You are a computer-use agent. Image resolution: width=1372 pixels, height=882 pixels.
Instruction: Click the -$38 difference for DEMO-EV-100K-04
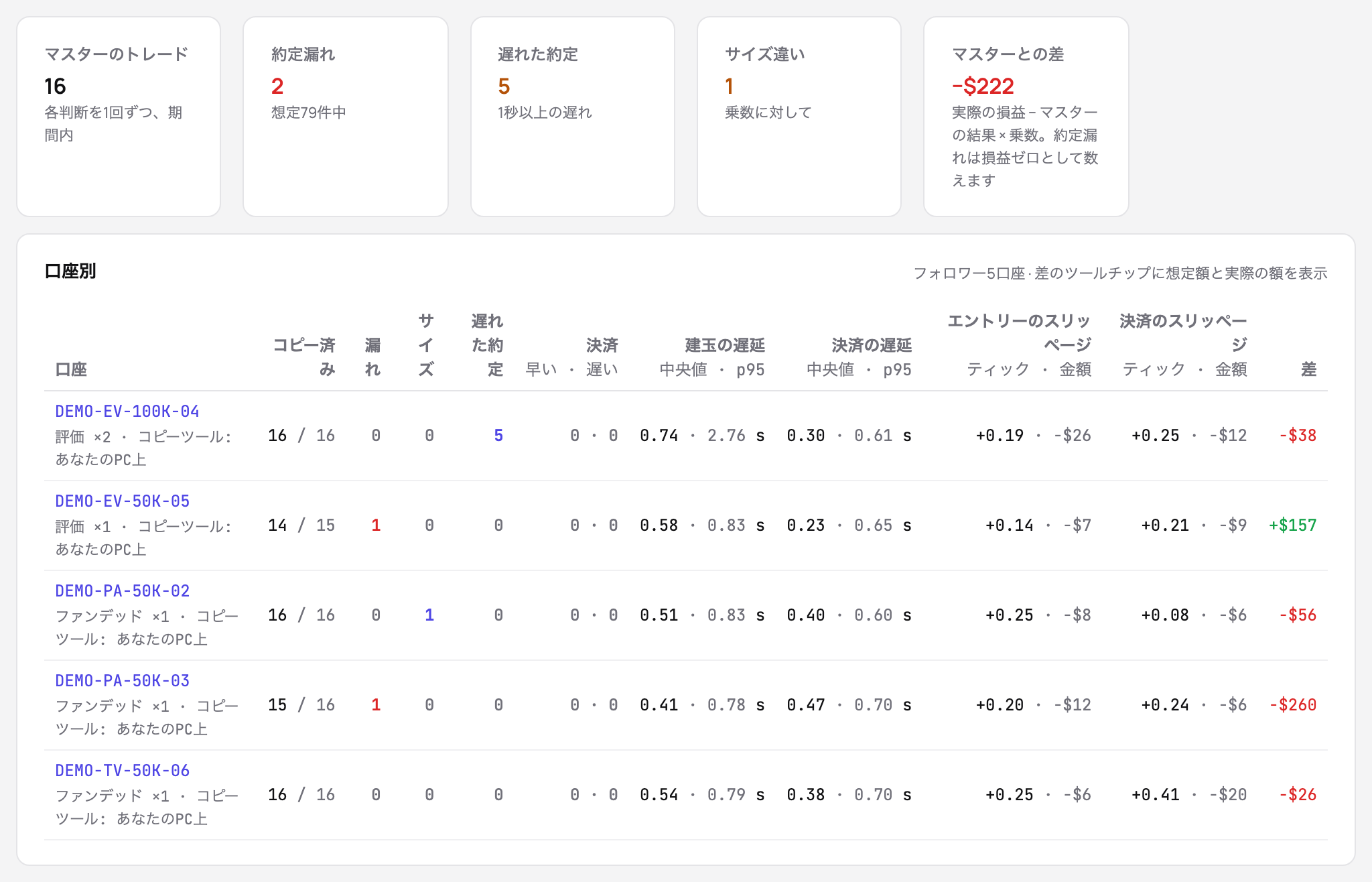click(1298, 436)
